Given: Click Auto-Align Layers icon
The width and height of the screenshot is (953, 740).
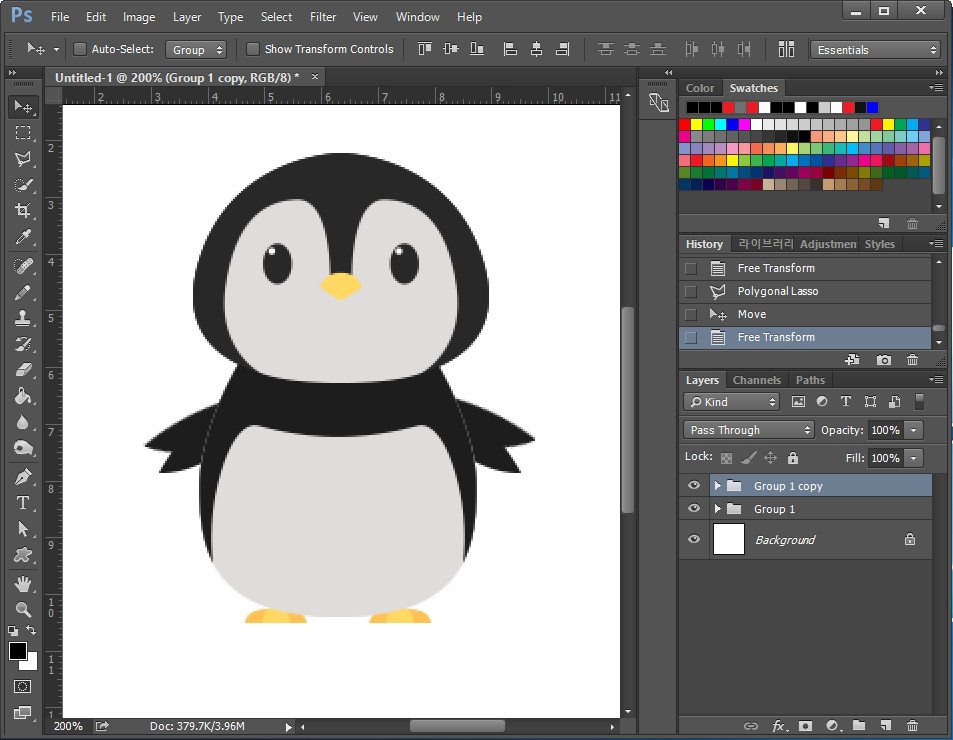Looking at the screenshot, I should (x=786, y=49).
